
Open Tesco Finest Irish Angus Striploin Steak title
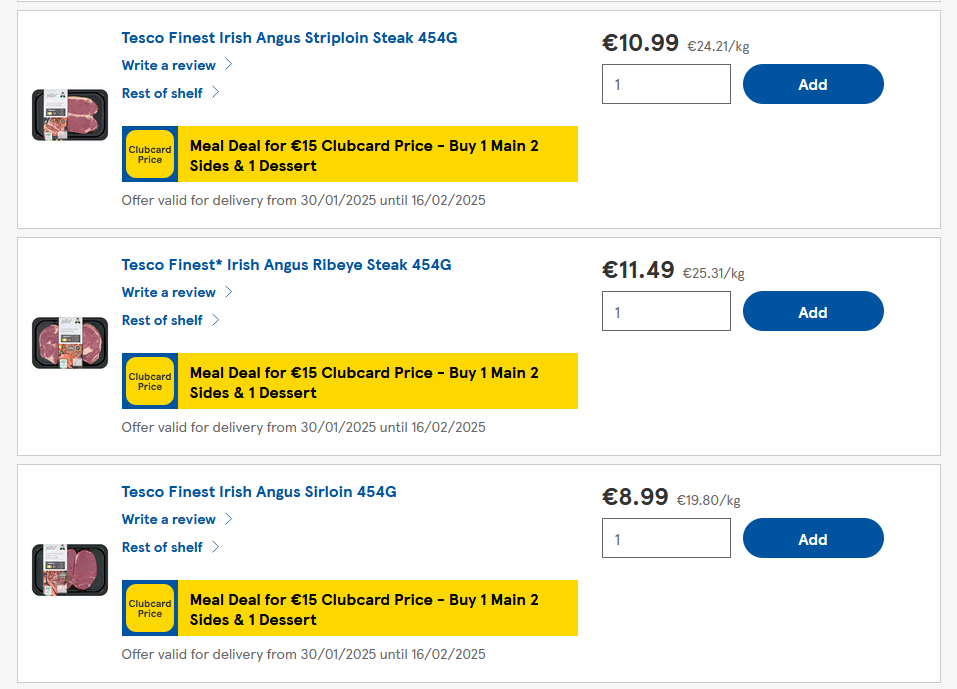(289, 38)
